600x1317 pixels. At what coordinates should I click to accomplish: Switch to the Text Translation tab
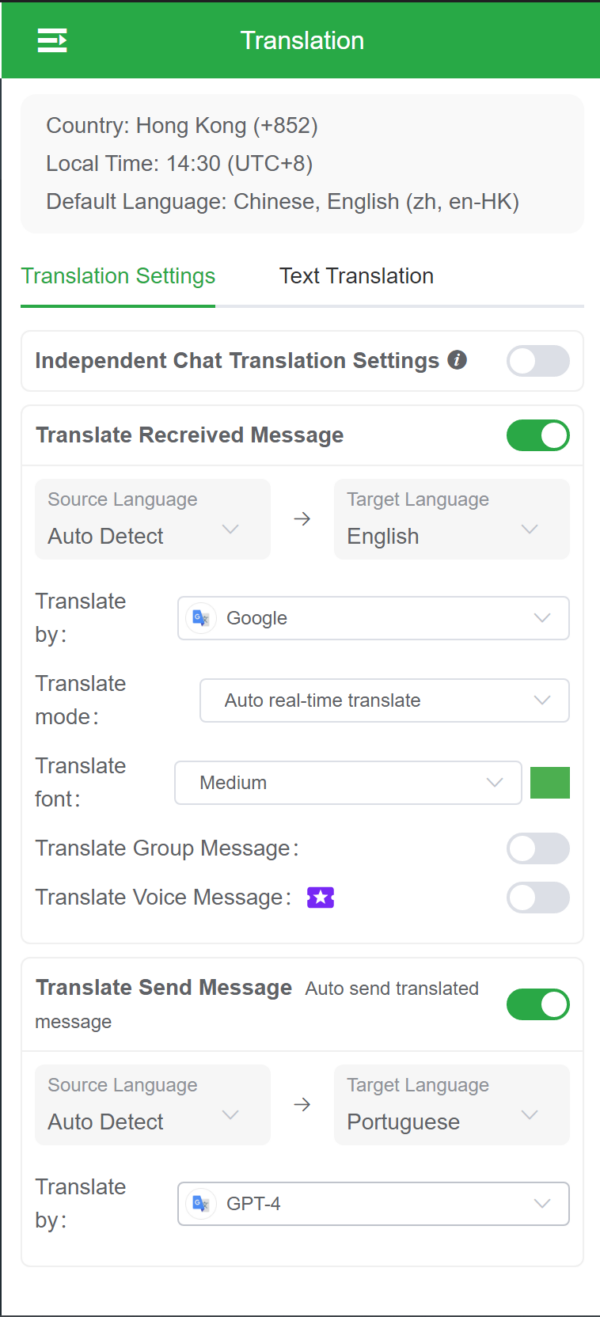tap(356, 276)
